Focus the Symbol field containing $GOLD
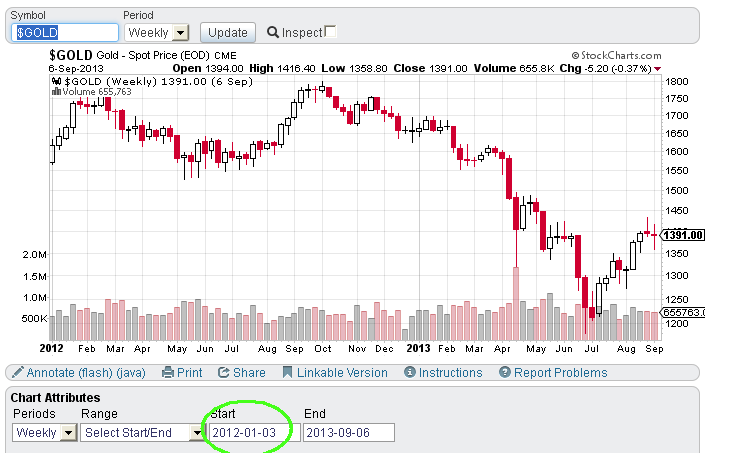The height and width of the screenshot is (453, 733). (65, 33)
